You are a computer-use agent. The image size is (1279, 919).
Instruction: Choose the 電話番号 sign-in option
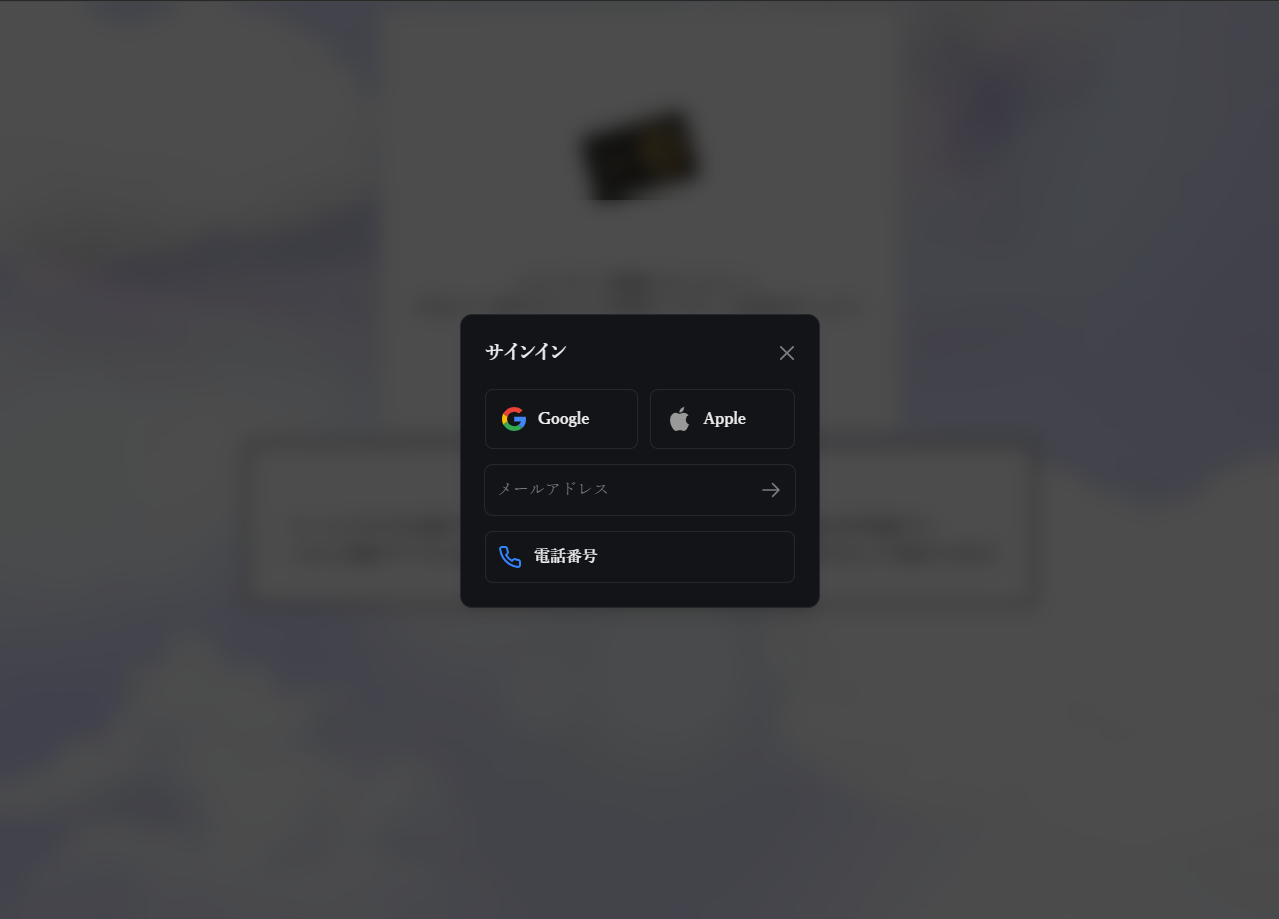click(640, 557)
